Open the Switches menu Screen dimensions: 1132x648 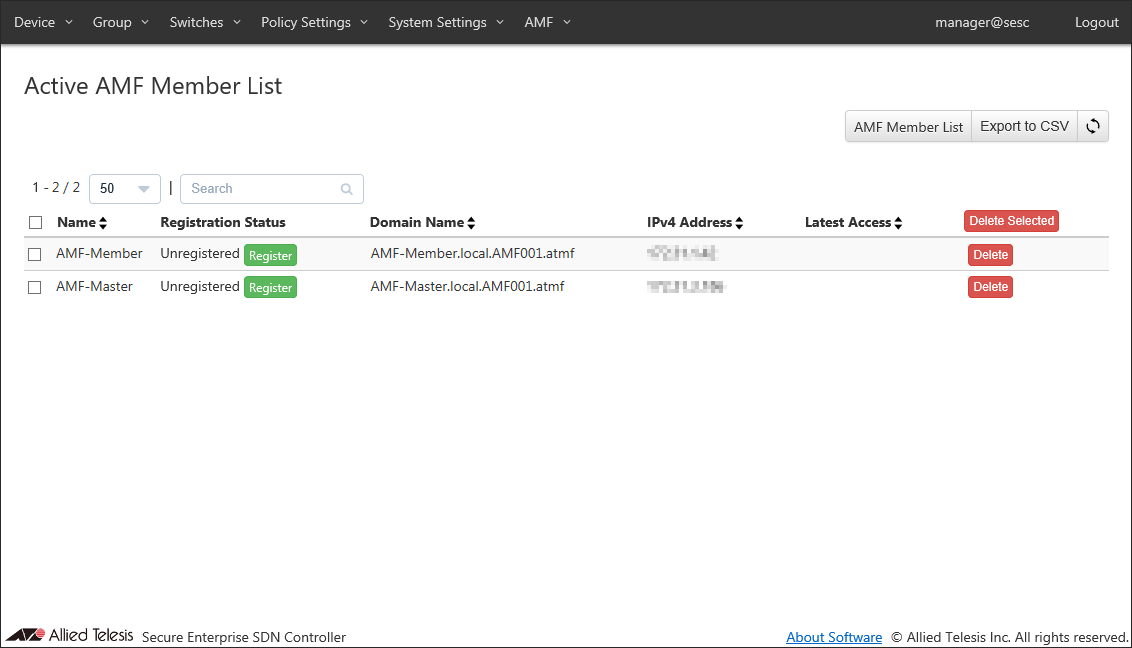click(205, 22)
